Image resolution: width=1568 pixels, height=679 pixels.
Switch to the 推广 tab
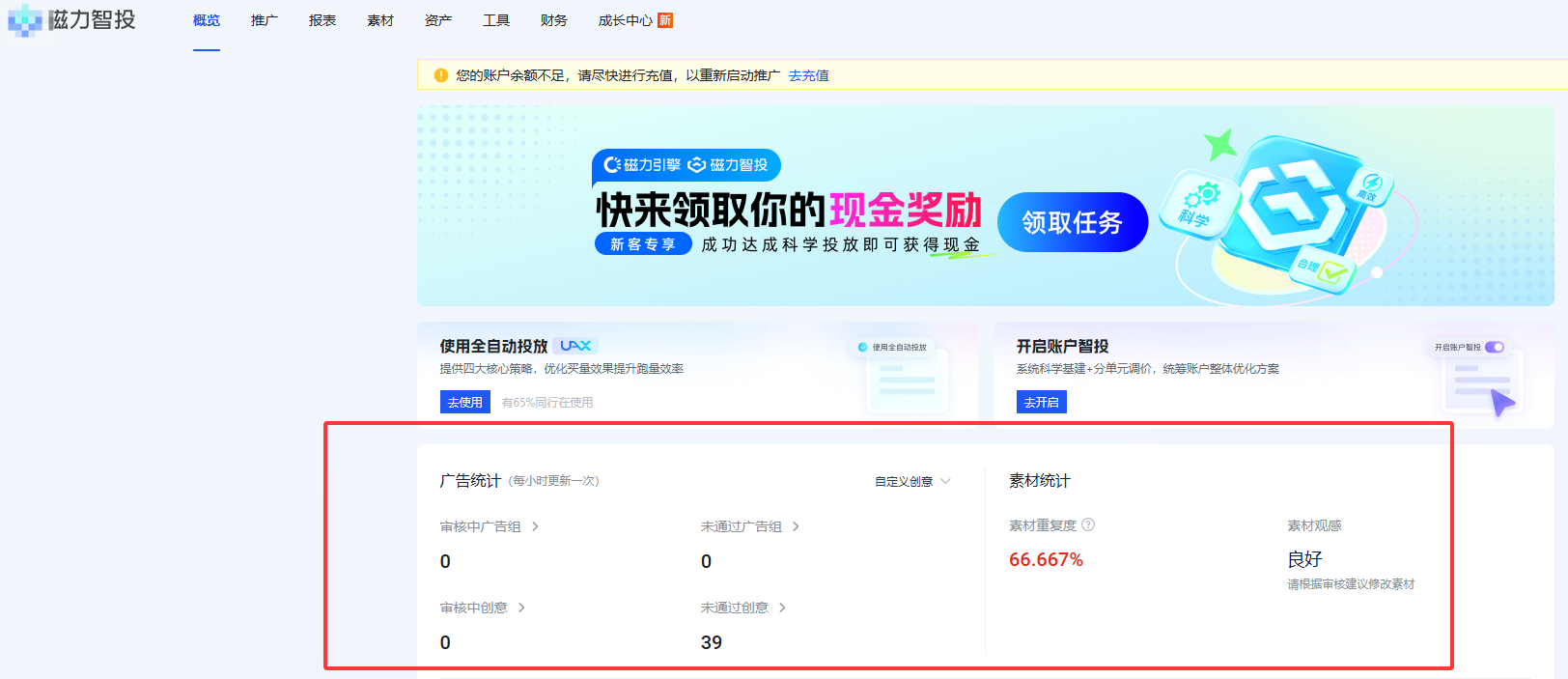pyautogui.click(x=265, y=20)
